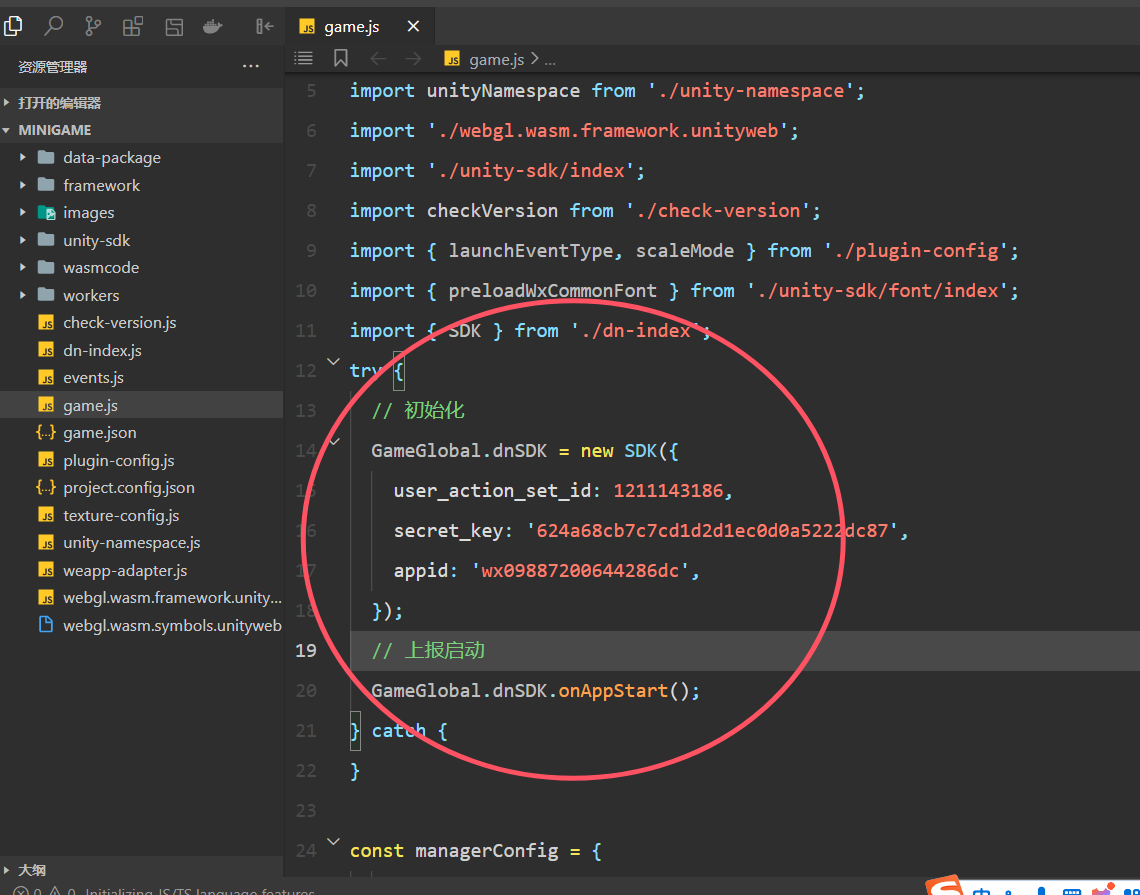This screenshot has width=1140, height=895.
Task: Open the Extensions view icon
Action: pos(133,27)
